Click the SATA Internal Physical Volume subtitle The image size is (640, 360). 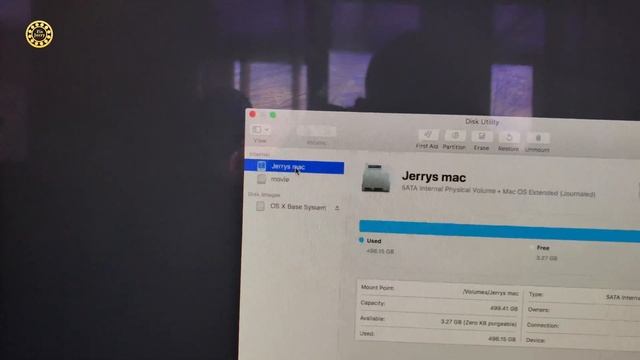[x=498, y=191]
